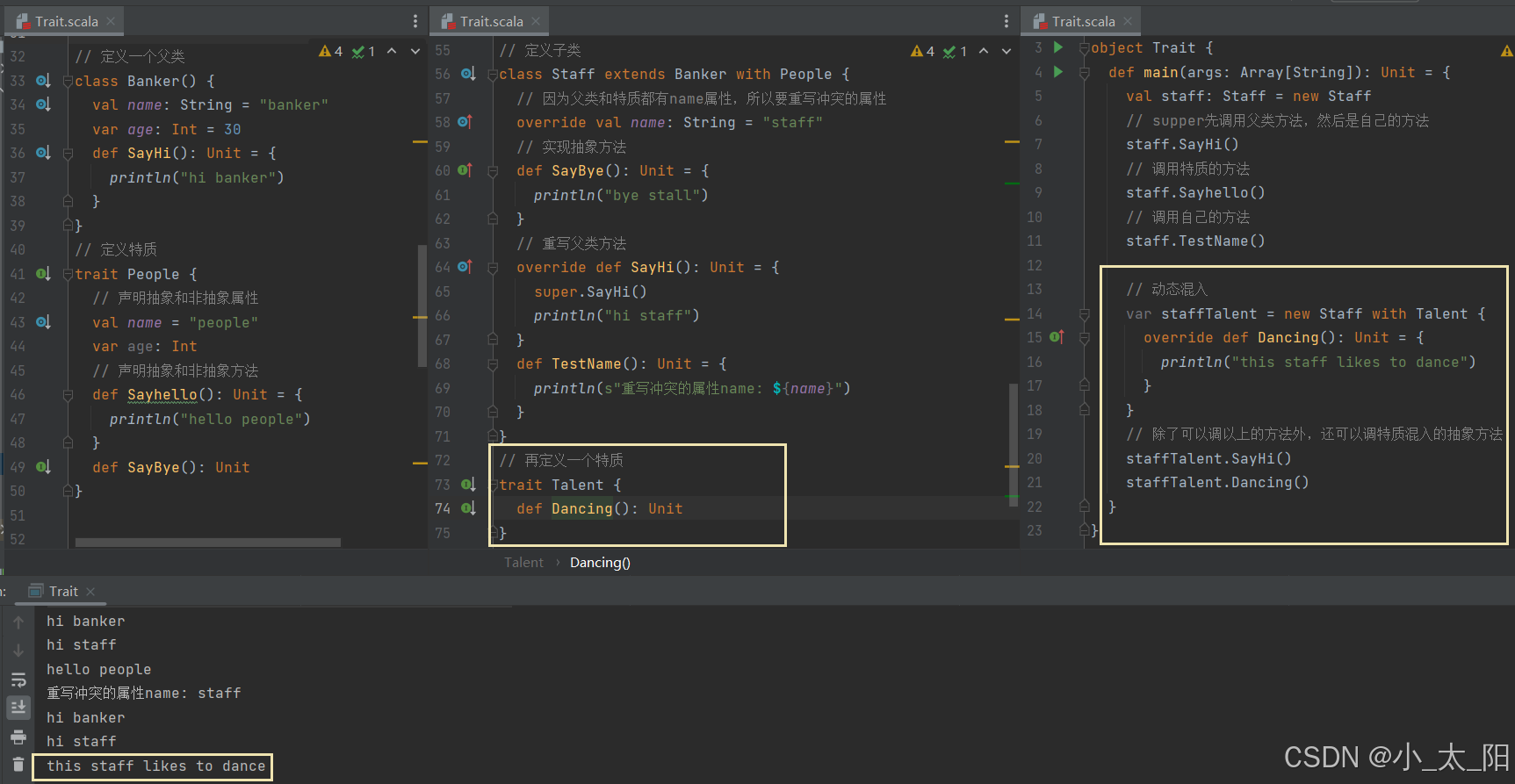Go to previous highlighted error in left editor
Image resolution: width=1515 pixels, height=784 pixels.
pos(392,52)
